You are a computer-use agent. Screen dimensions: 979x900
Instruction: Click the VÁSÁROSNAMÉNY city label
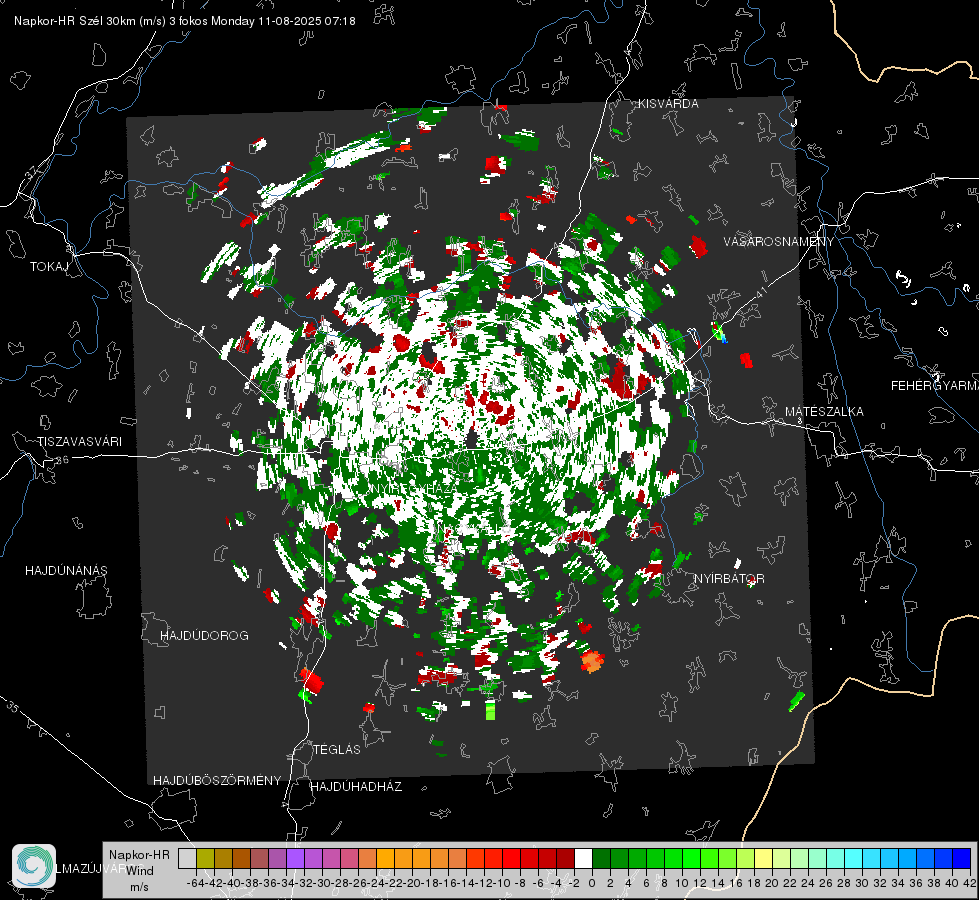coord(779,242)
